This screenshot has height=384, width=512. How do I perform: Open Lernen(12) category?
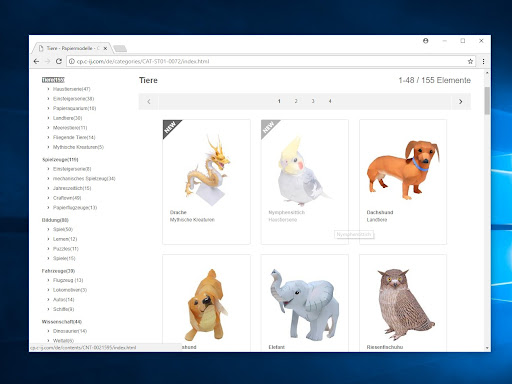[x=65, y=239]
